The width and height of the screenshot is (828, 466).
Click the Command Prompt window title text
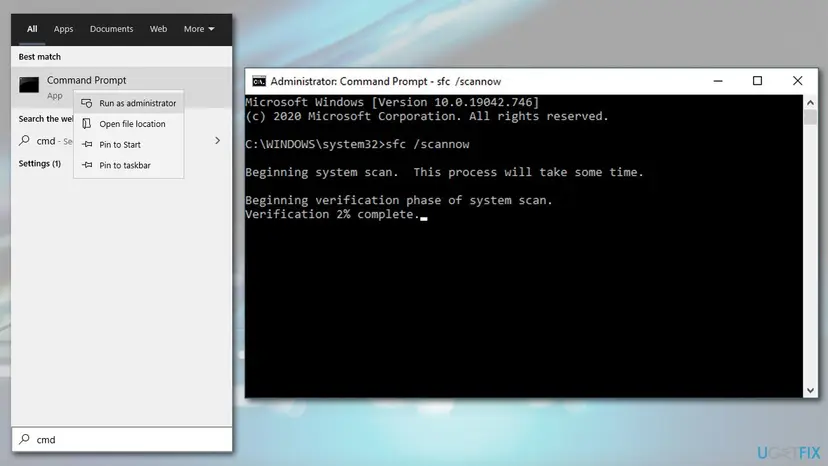pyautogui.click(x=385, y=81)
